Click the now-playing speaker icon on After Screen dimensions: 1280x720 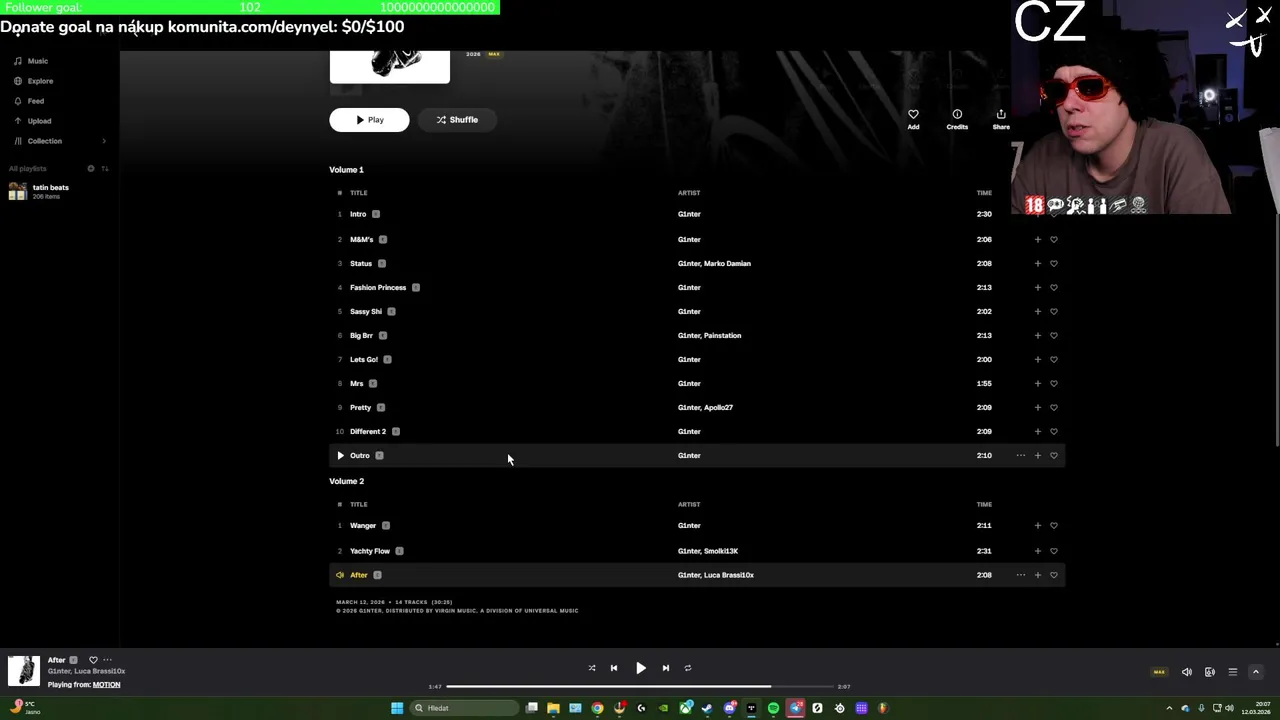coord(340,575)
